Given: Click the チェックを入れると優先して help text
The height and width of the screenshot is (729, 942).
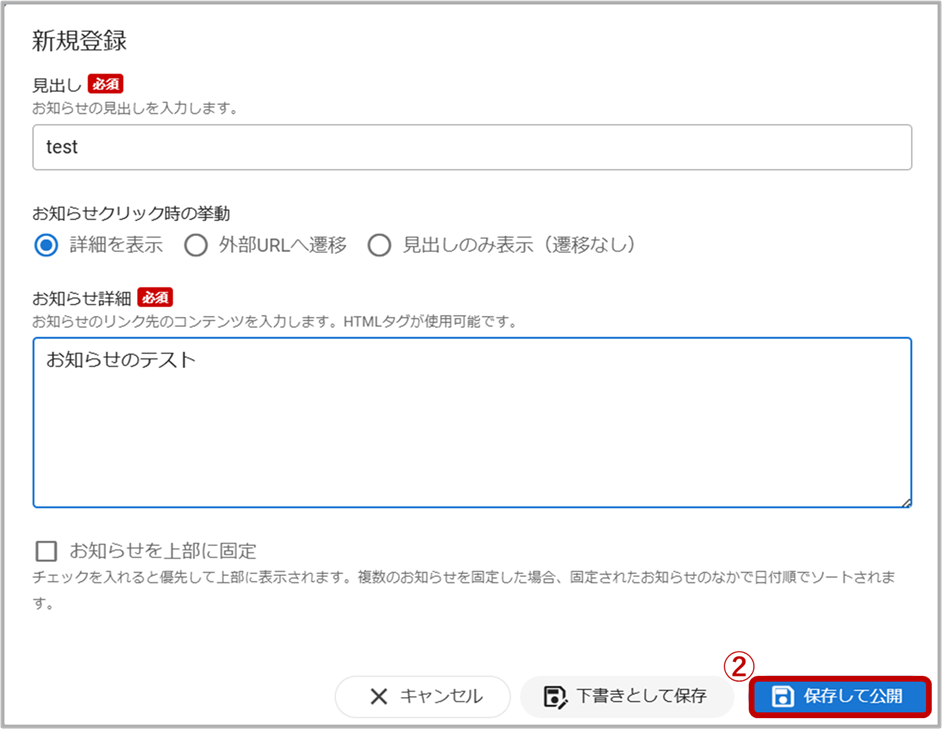Looking at the screenshot, I should pyautogui.click(x=464, y=590).
